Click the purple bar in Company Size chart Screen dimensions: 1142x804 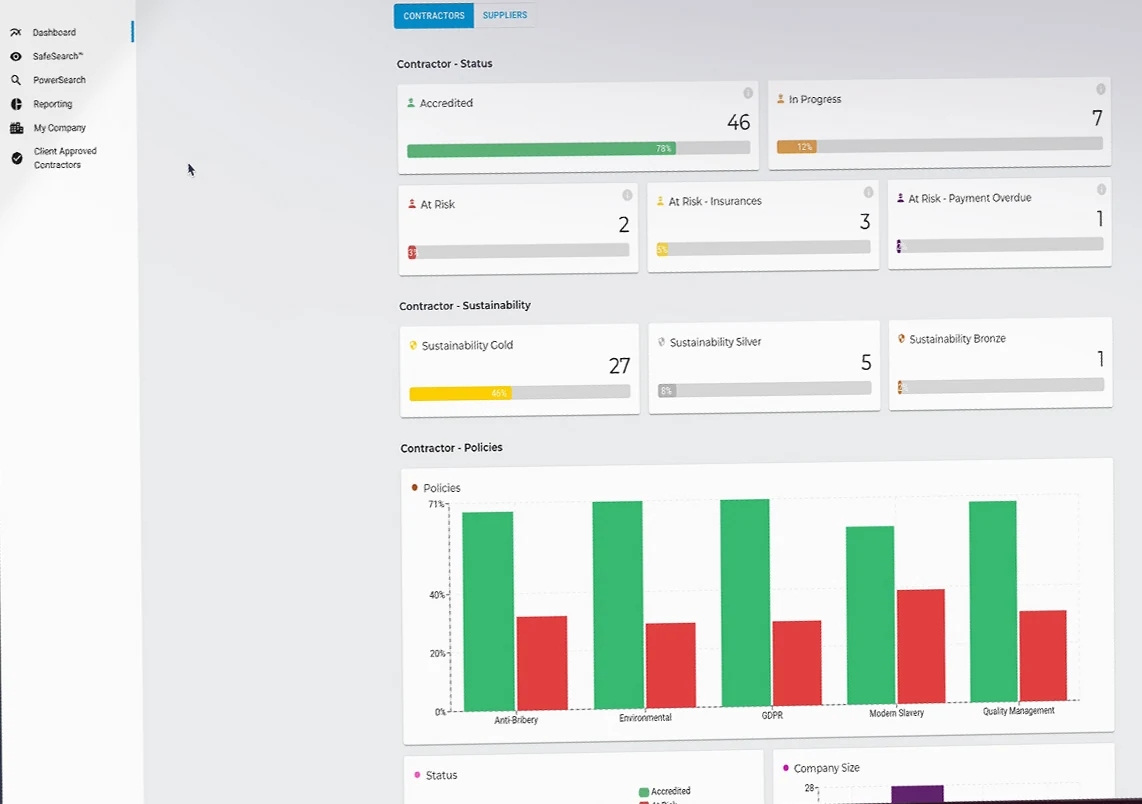coord(918,794)
